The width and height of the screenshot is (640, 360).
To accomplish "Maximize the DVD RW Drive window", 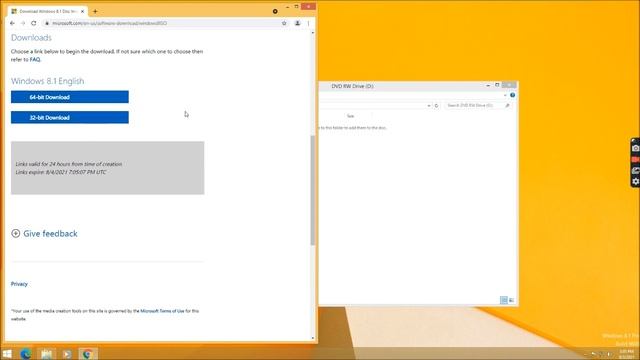I will click(497, 85).
